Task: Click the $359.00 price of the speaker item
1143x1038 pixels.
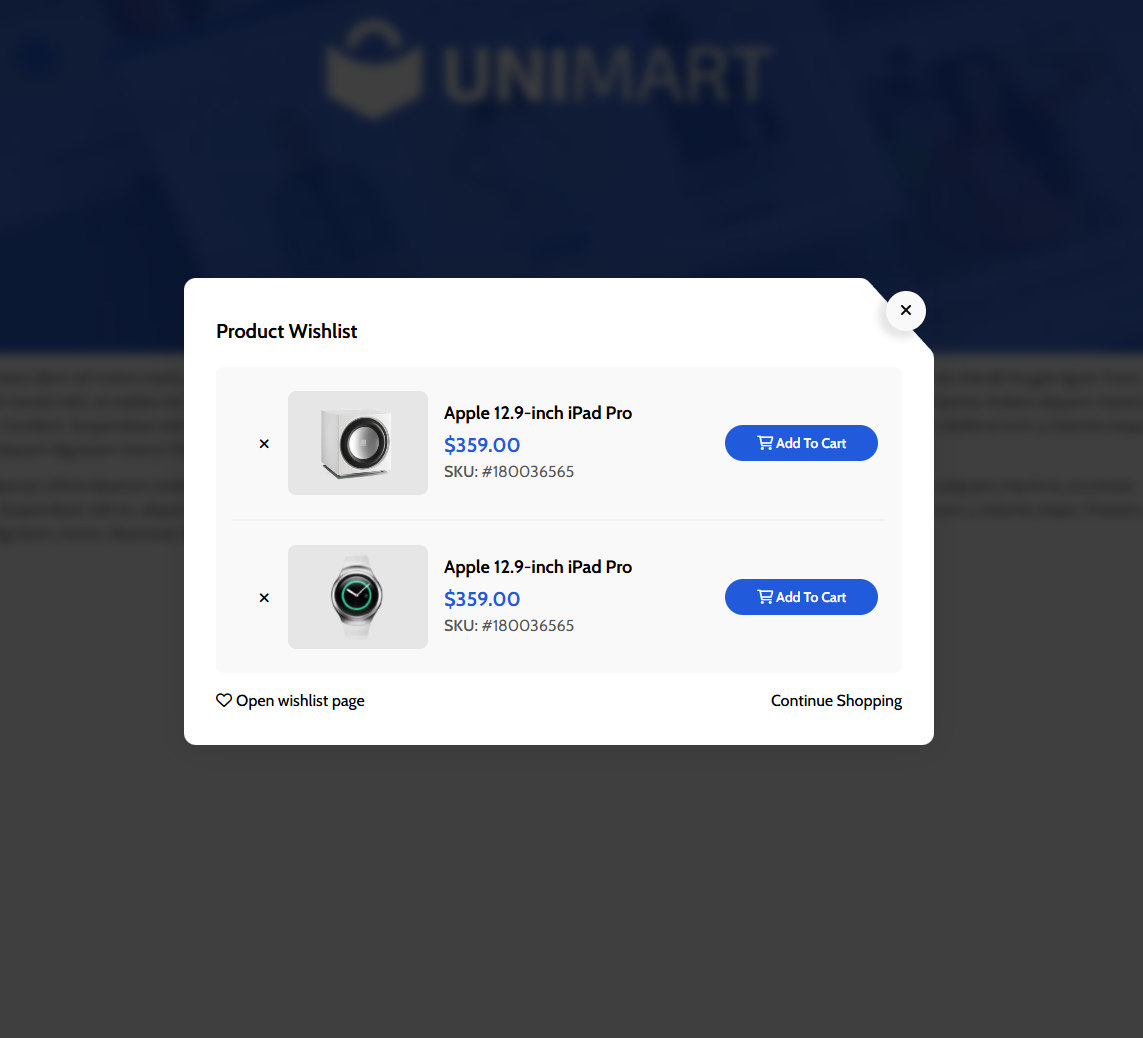Action: pyautogui.click(x=482, y=445)
